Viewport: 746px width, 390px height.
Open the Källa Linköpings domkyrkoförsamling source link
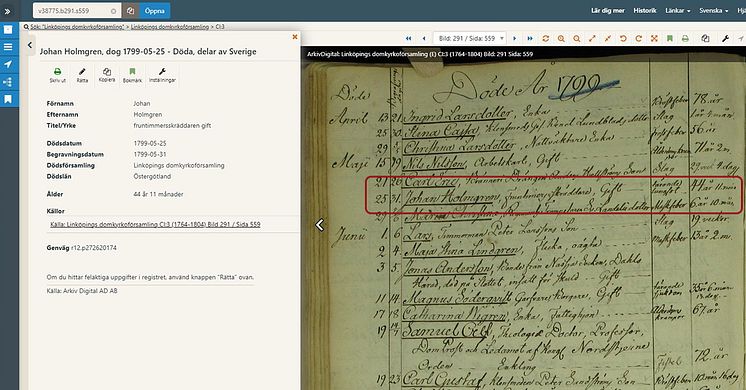click(155, 224)
